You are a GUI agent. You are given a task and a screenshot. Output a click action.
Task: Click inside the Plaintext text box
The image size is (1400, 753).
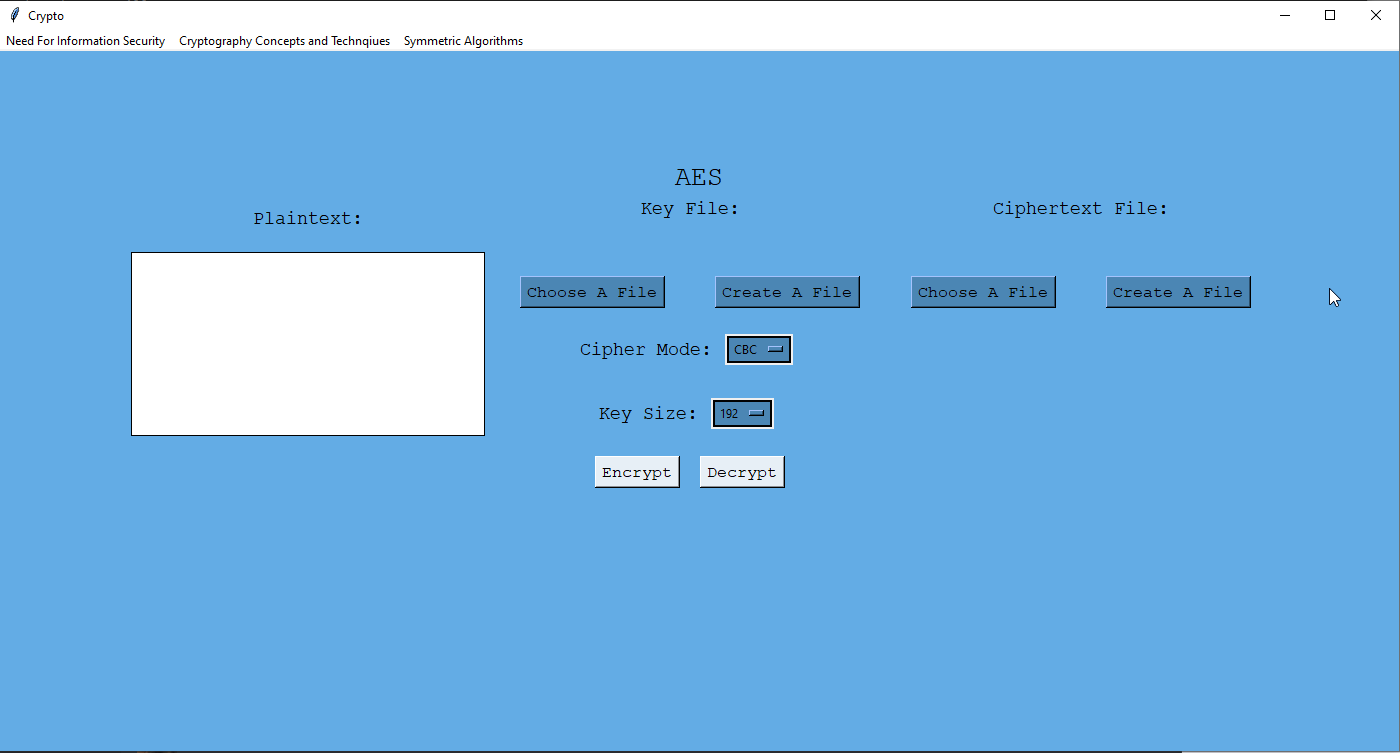308,344
